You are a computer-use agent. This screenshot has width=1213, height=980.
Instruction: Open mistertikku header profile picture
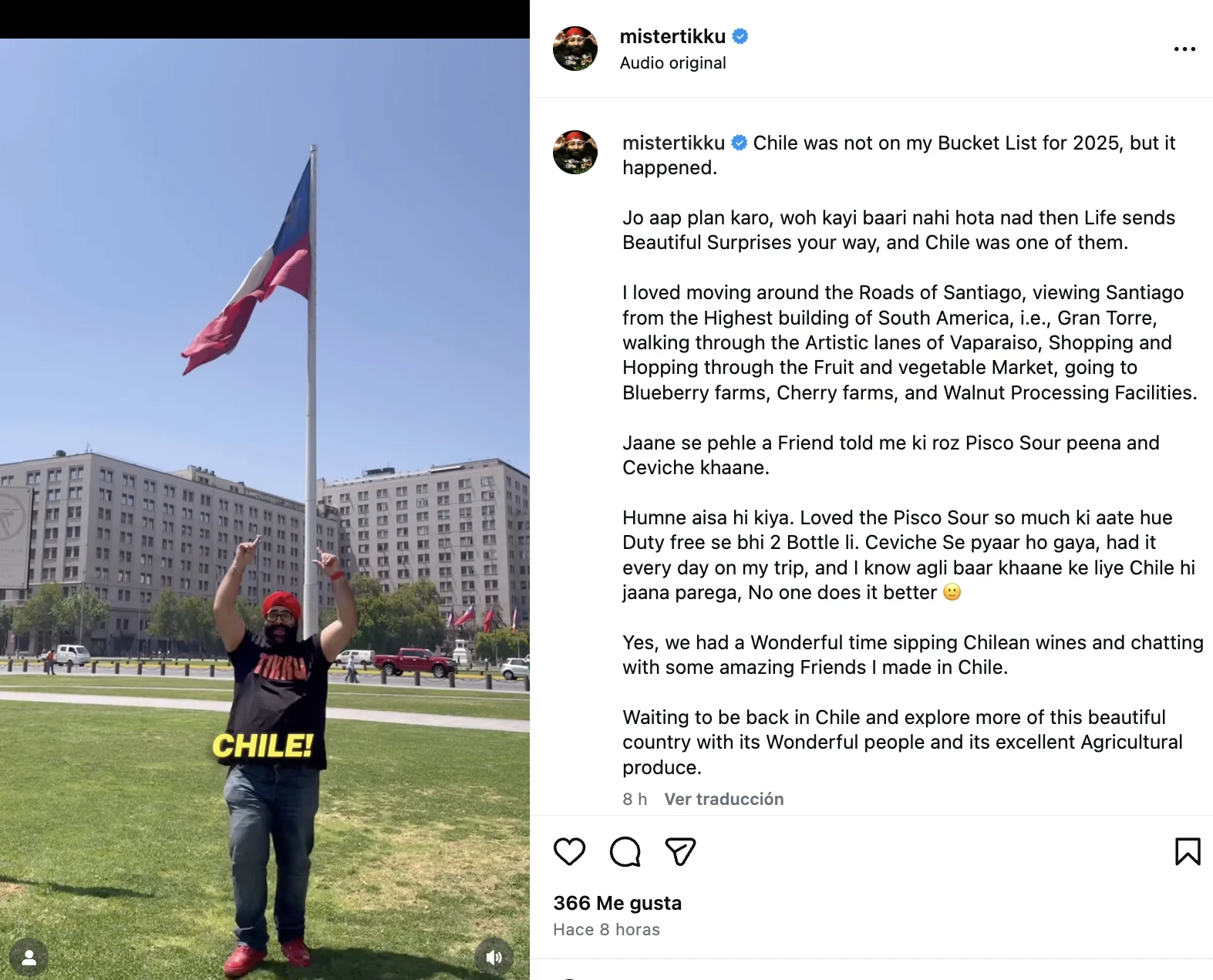click(x=575, y=49)
